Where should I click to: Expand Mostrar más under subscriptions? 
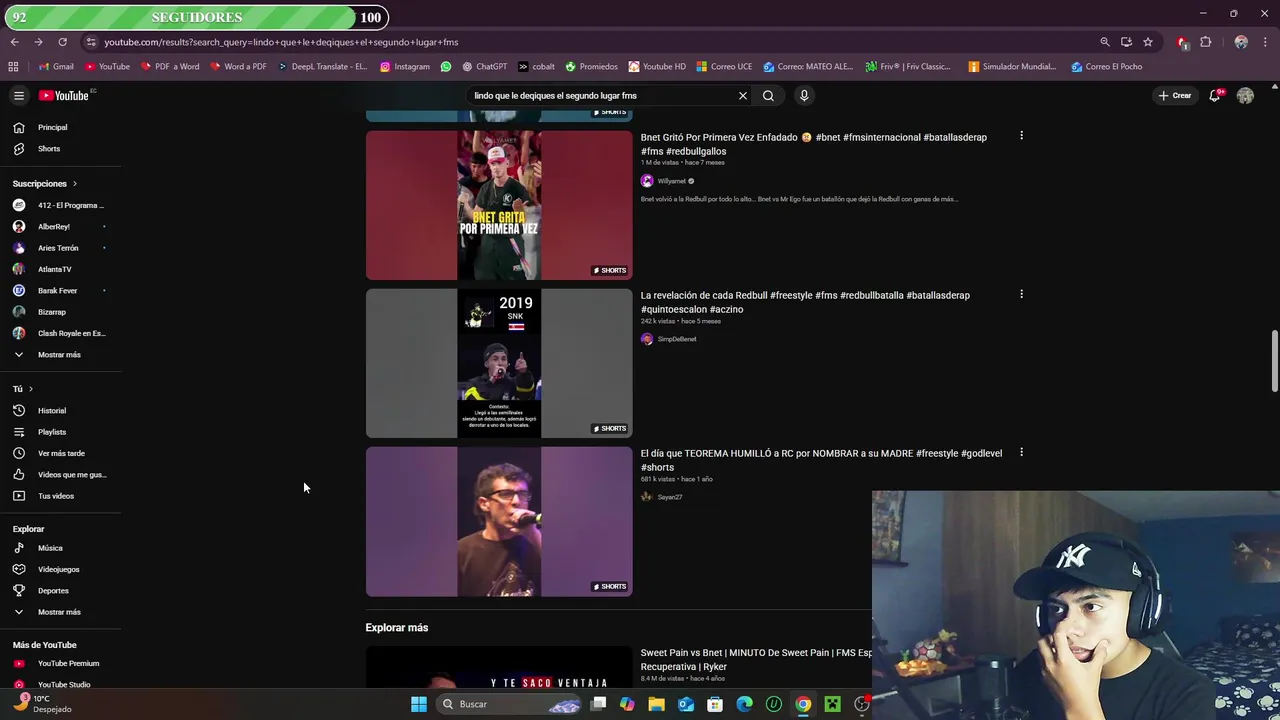[60, 354]
